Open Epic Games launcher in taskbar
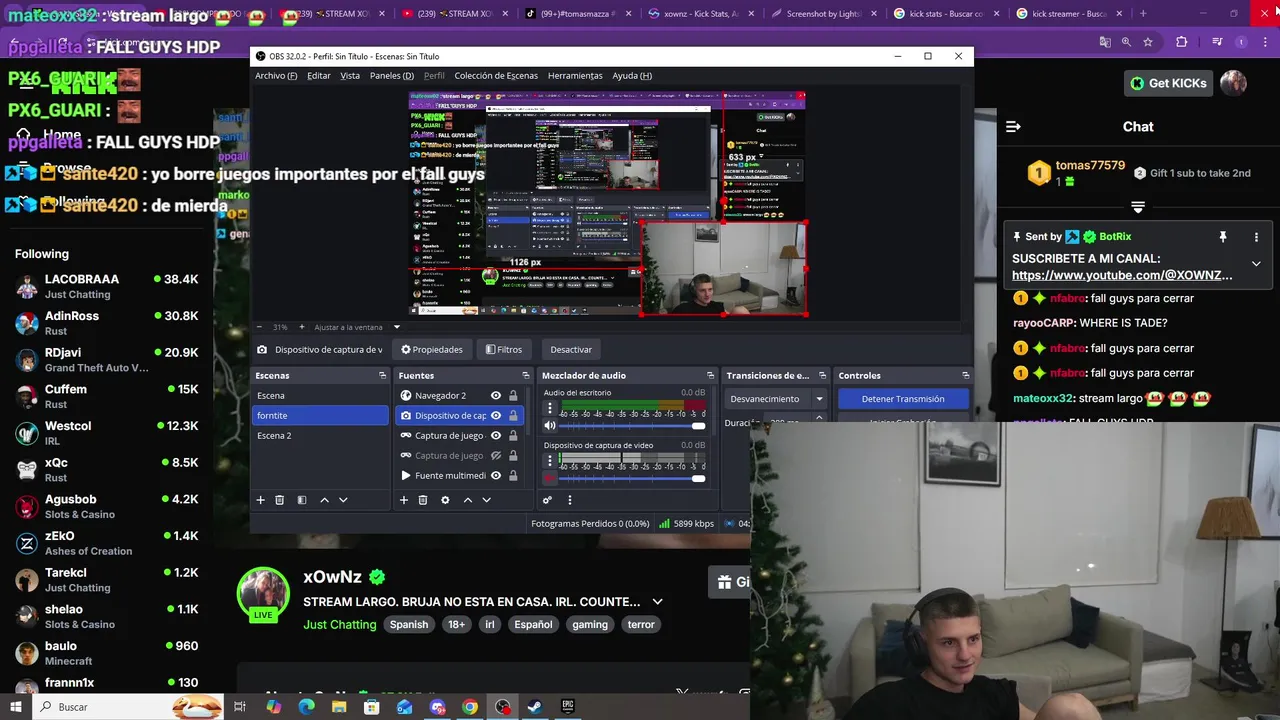Viewport: 1280px width, 720px height. [x=568, y=707]
